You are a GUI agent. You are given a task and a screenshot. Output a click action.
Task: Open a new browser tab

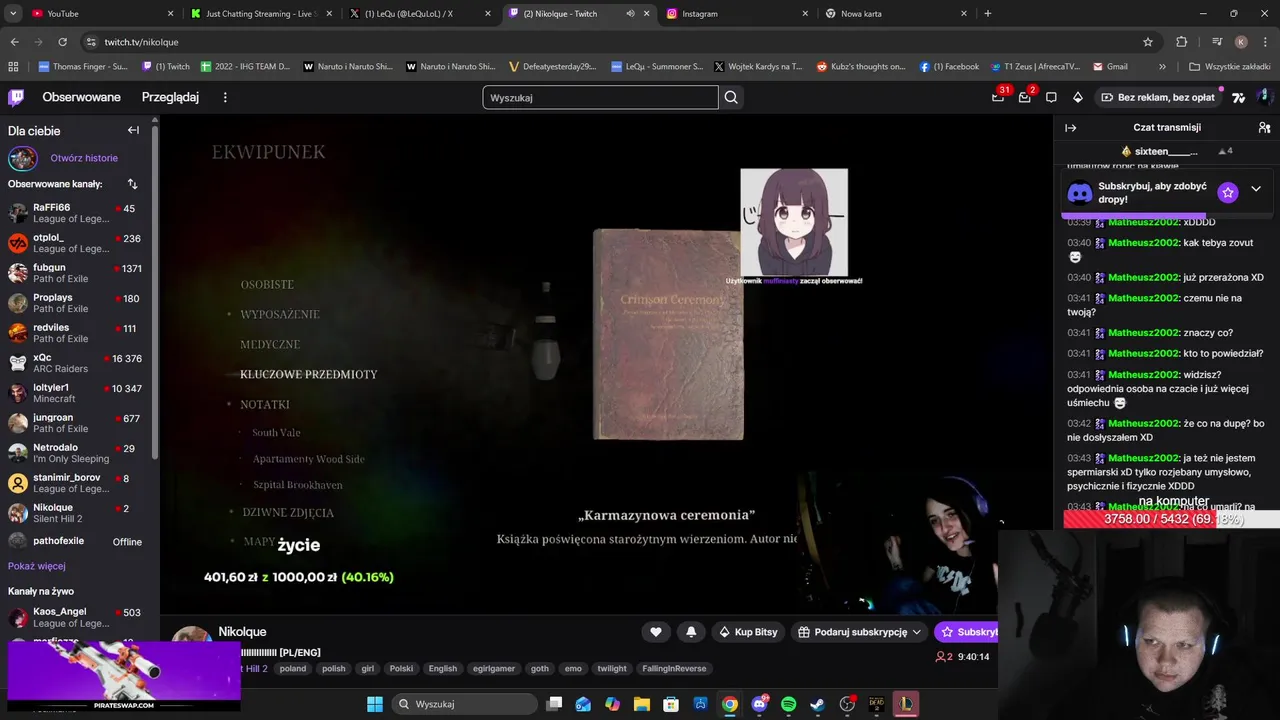(988, 13)
